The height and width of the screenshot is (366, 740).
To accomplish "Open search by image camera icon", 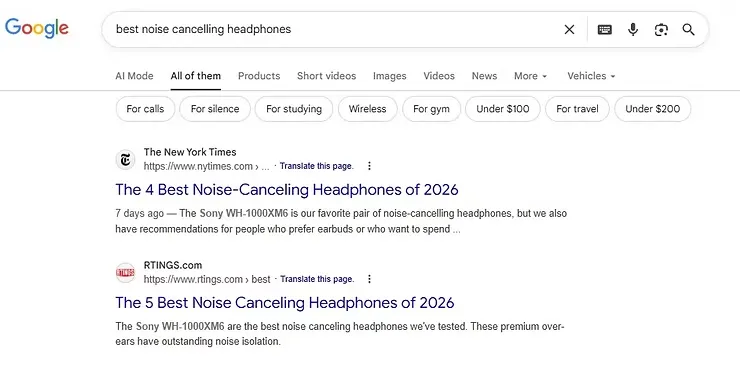I will tap(661, 30).
